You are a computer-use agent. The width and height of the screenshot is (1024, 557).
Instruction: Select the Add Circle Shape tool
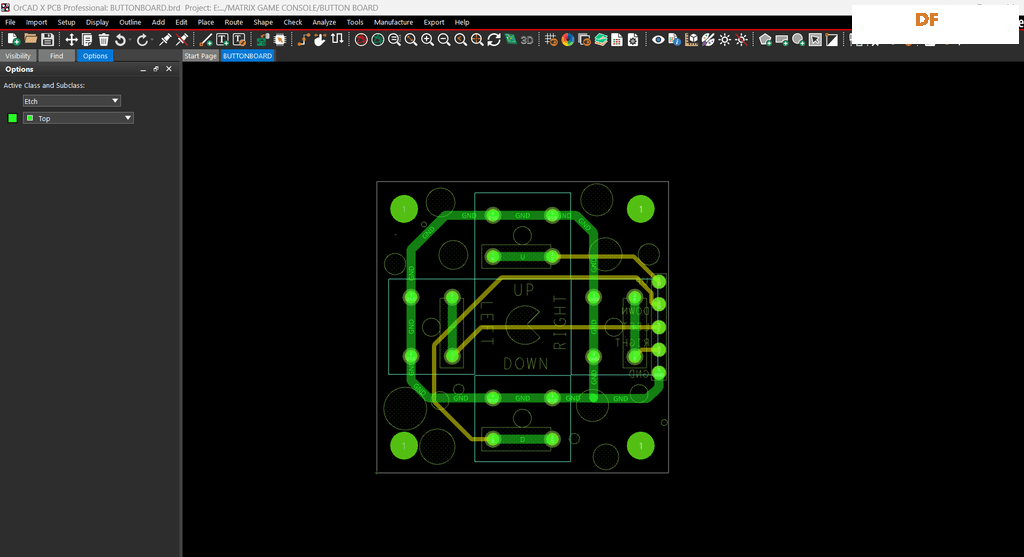pos(798,40)
